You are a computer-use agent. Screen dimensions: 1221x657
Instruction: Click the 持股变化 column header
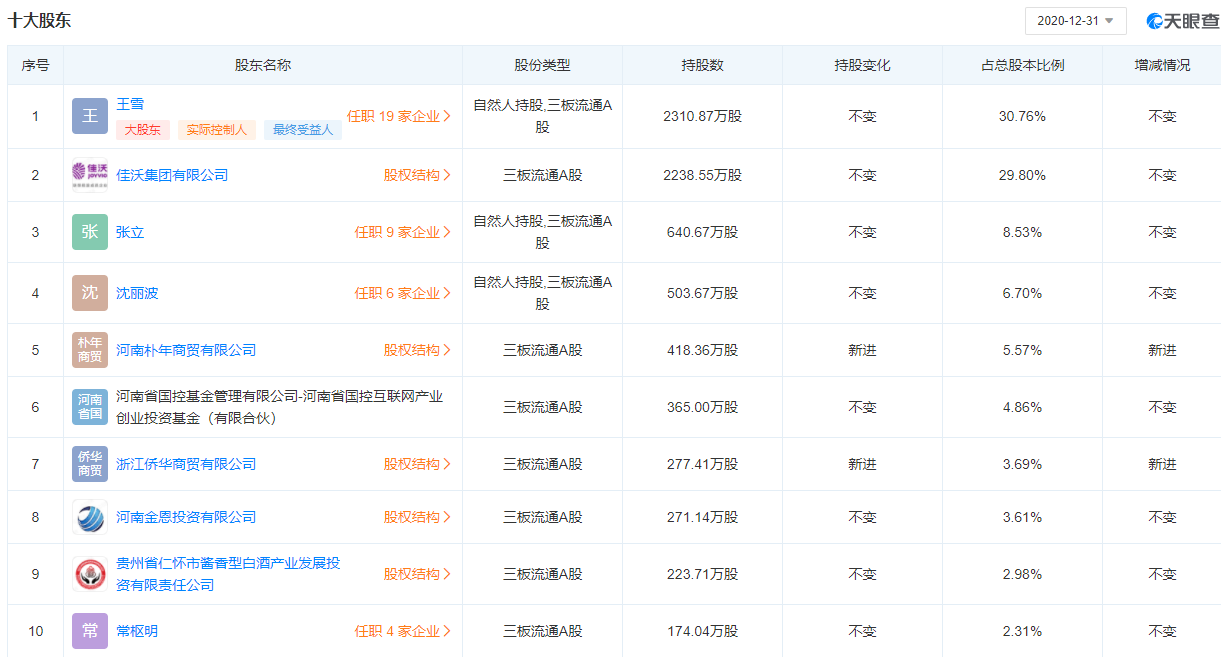coord(862,65)
